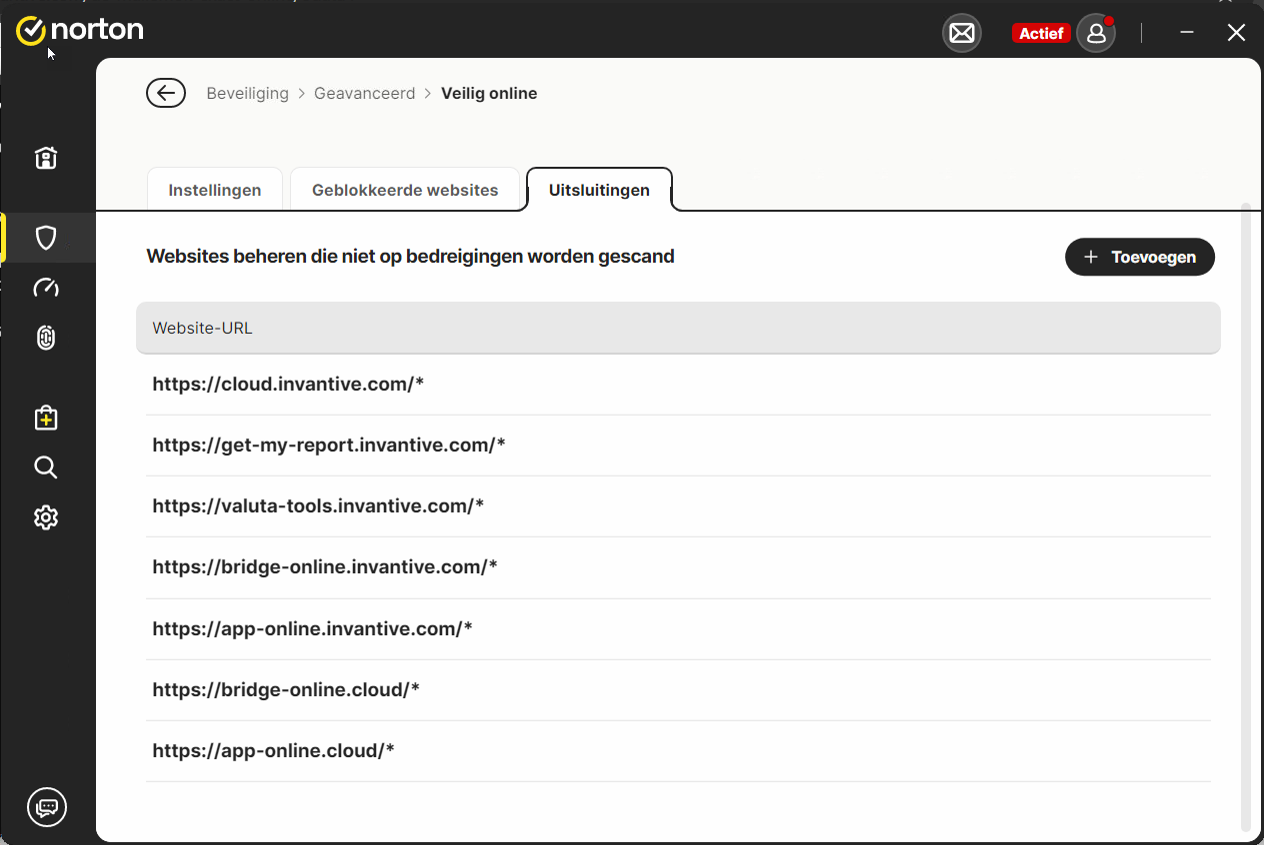Minimize the Norton window

(1187, 33)
